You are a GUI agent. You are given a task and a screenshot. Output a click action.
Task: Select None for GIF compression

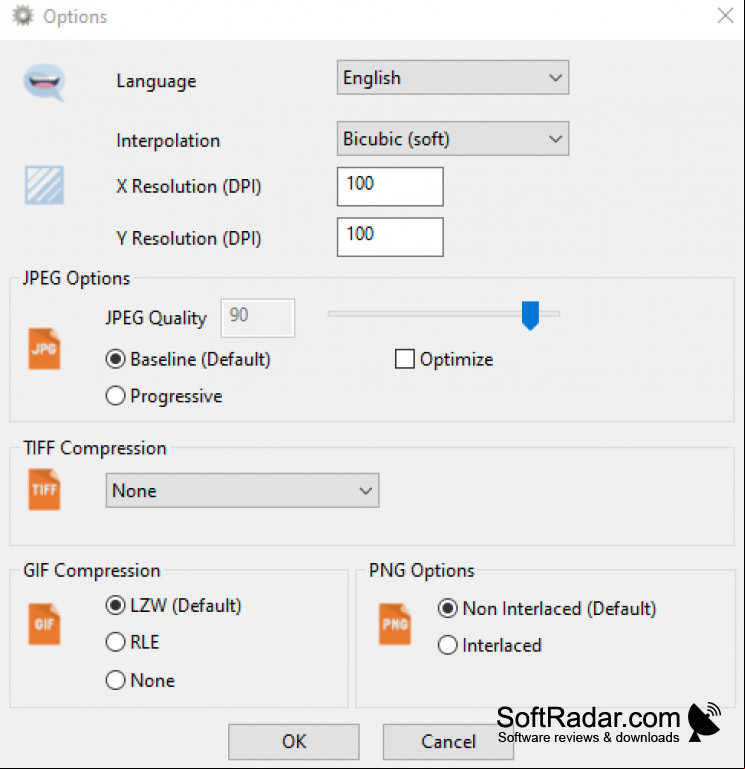tap(140, 681)
